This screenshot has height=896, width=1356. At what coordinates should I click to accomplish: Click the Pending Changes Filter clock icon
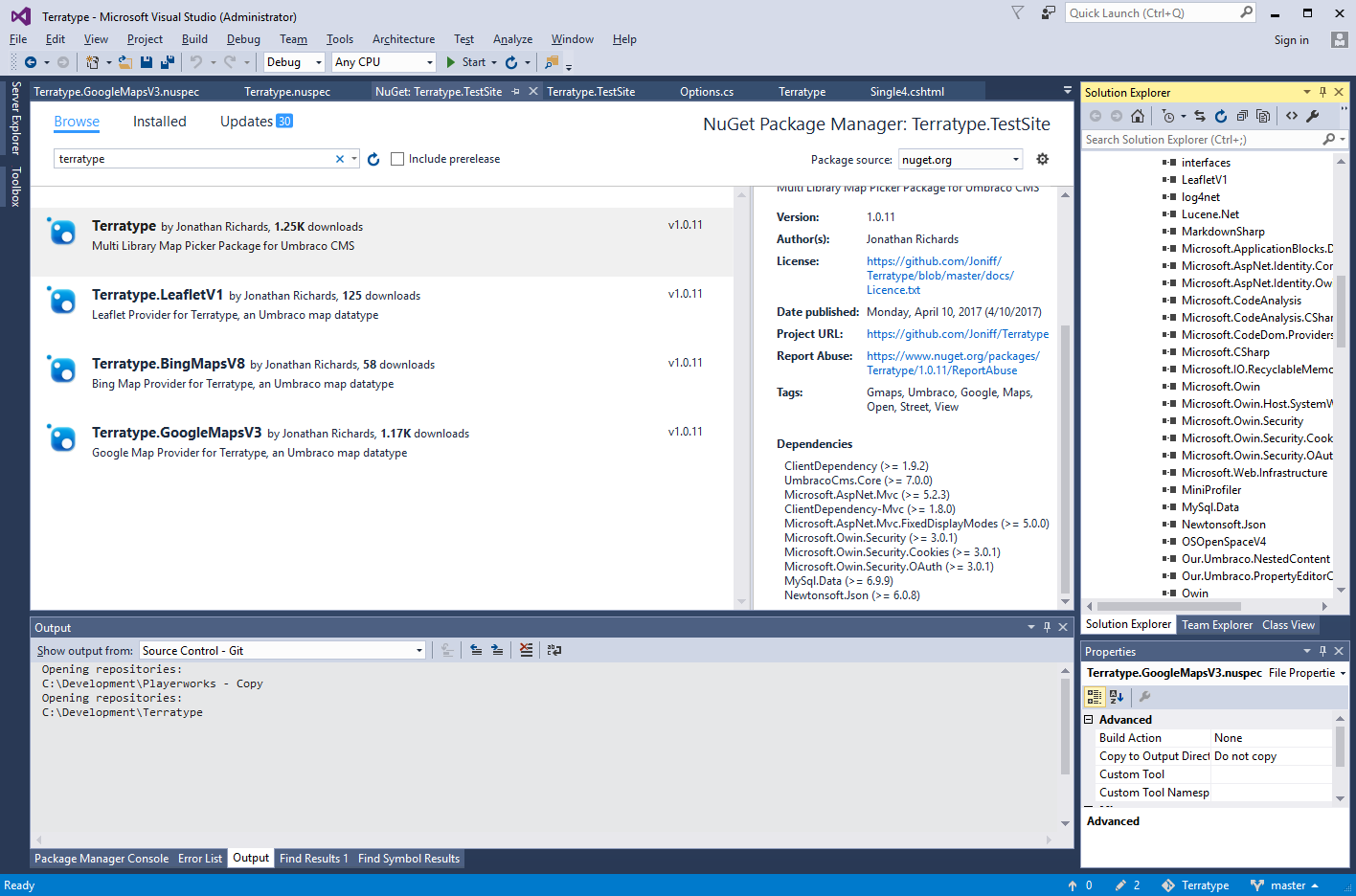(1167, 116)
